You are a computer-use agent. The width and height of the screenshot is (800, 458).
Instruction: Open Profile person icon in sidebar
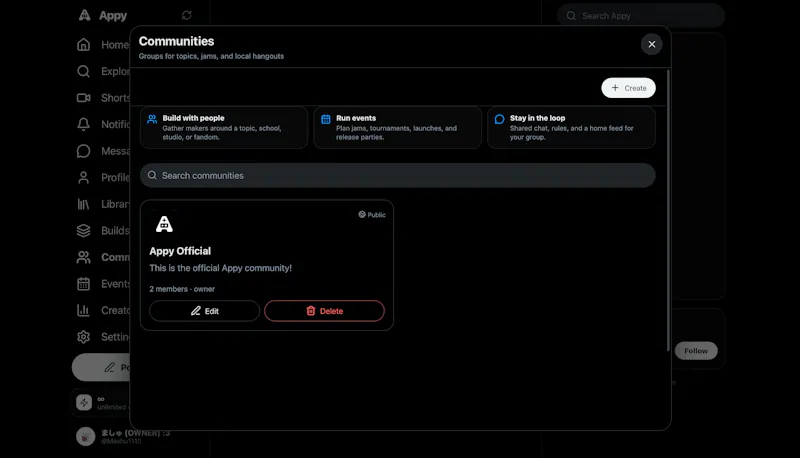pos(83,177)
